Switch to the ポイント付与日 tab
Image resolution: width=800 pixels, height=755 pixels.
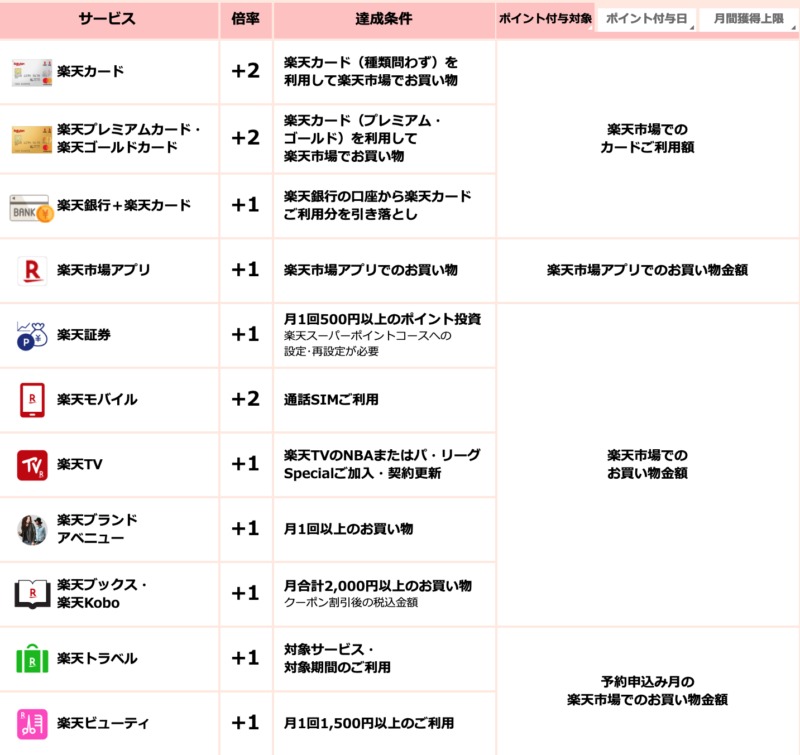(646, 19)
